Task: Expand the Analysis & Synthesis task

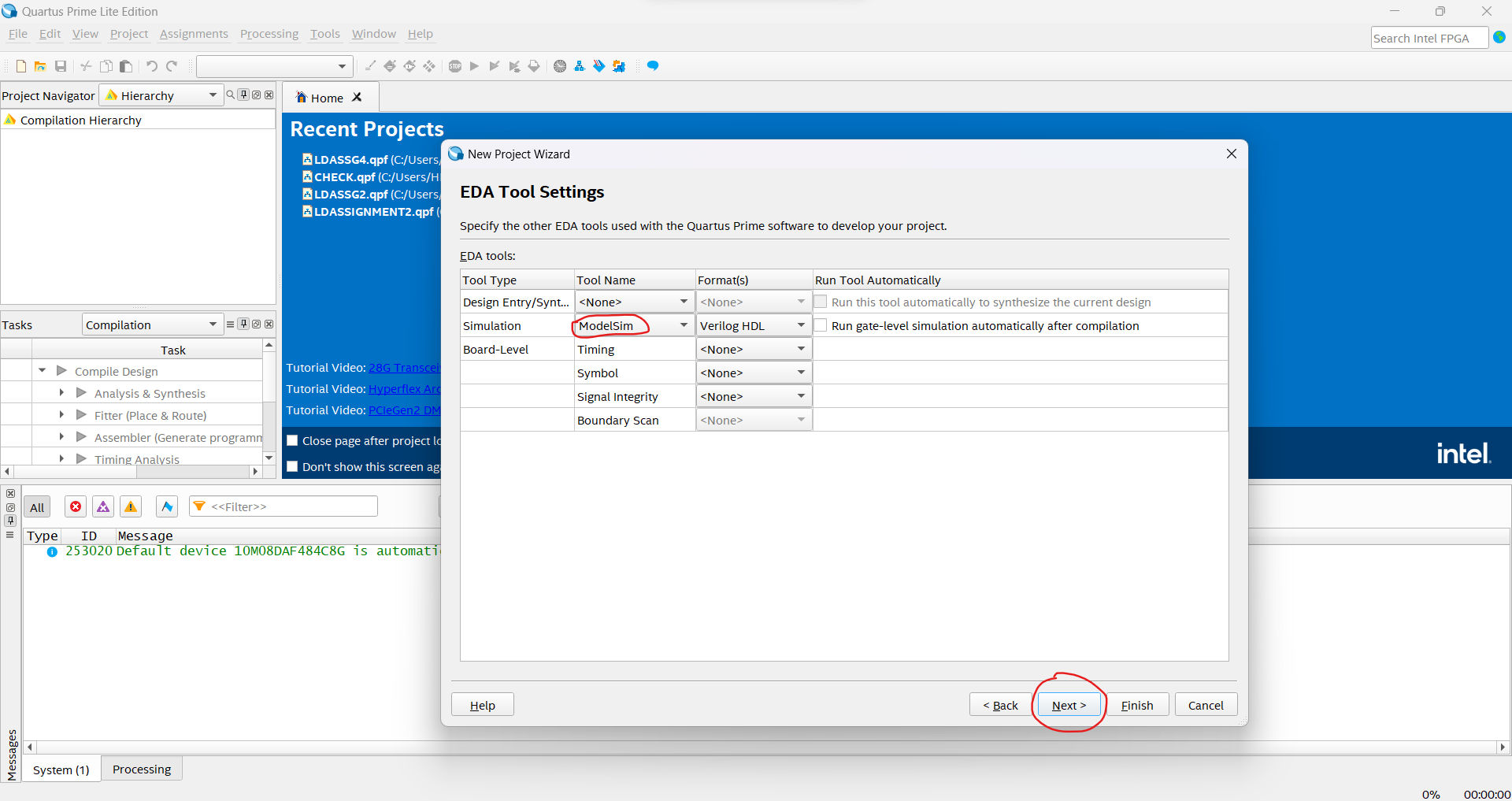Action: (61, 392)
